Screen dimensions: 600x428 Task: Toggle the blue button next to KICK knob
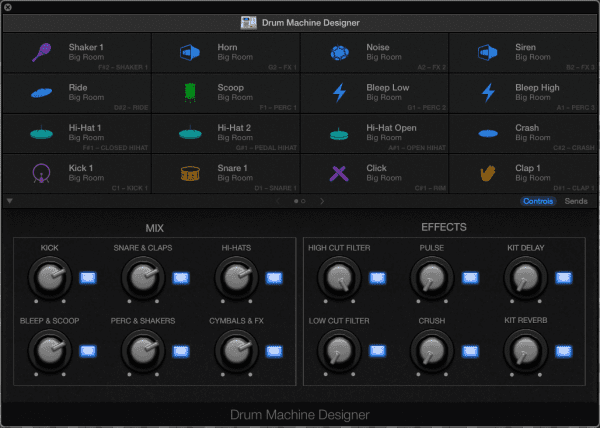tap(87, 278)
